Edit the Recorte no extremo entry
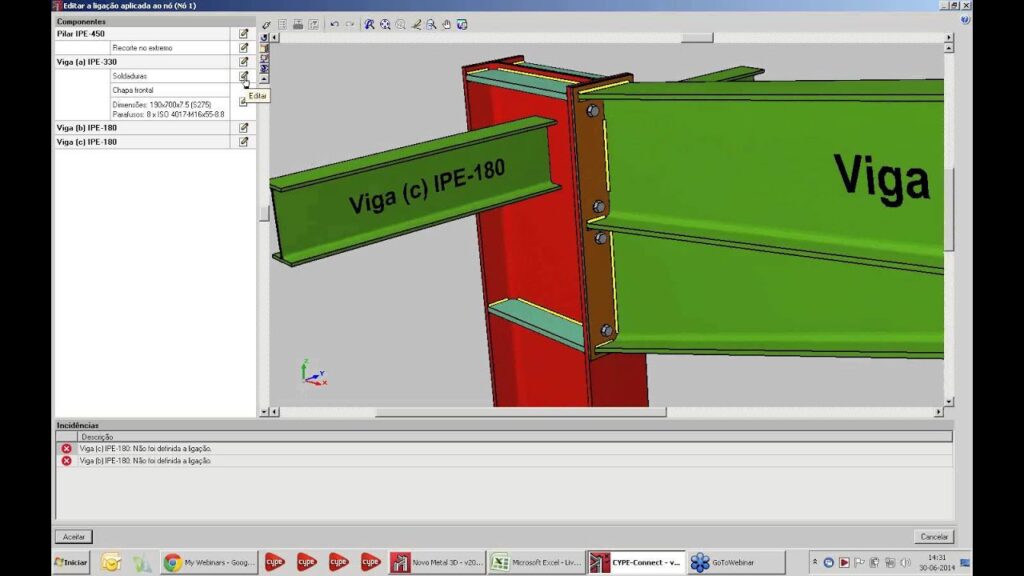1024x576 pixels. click(243, 48)
